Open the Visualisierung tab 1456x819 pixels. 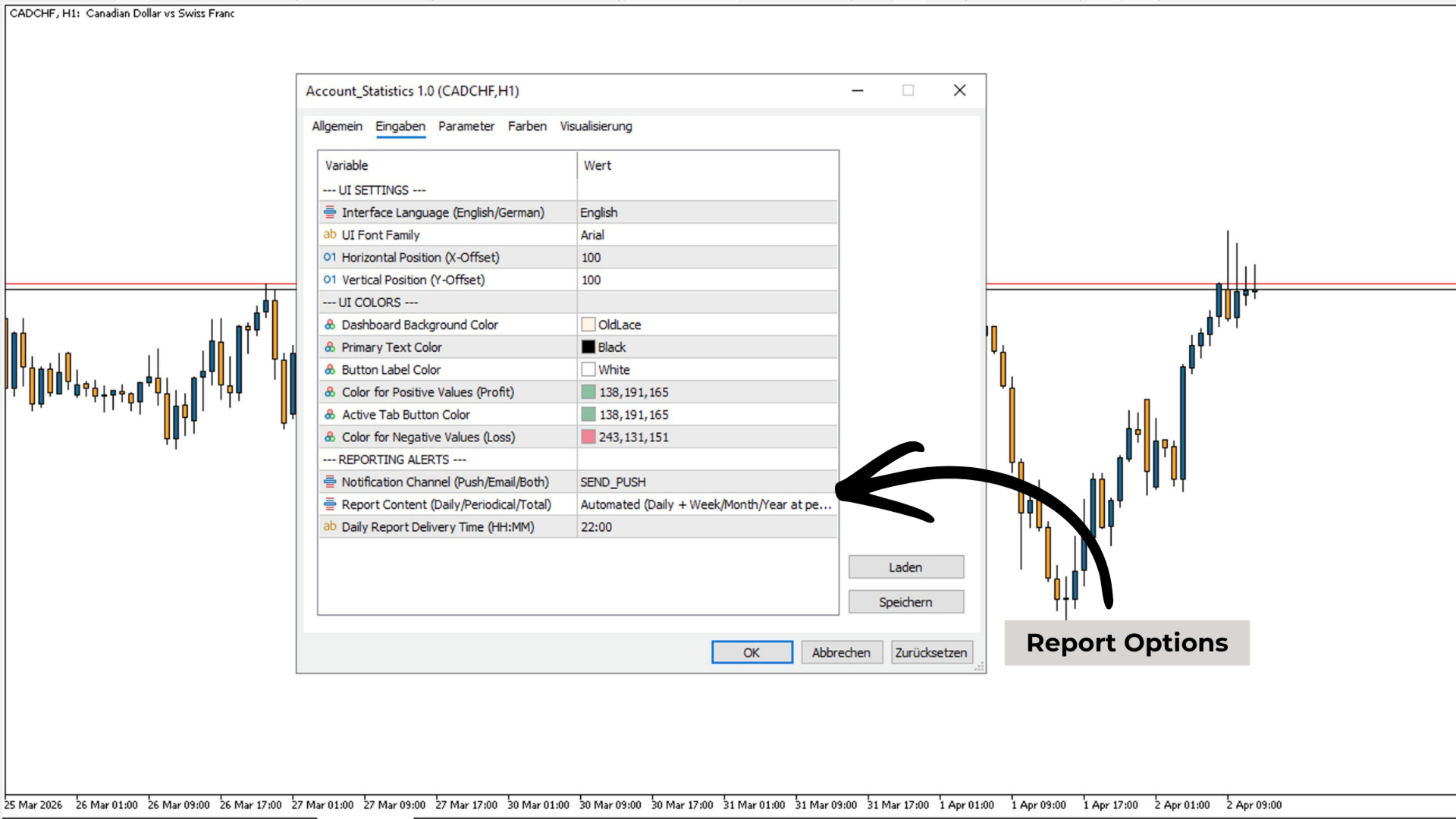[595, 127]
